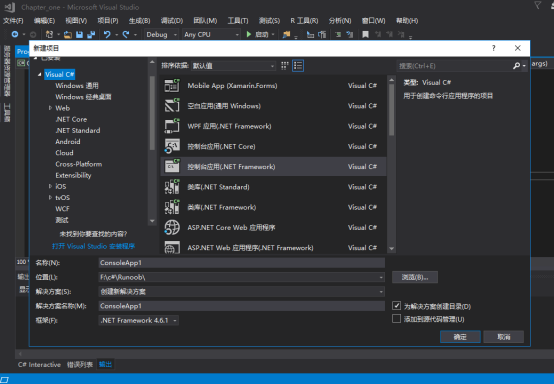Click the solution name input field
This screenshot has width=554, height=384.
tap(242, 306)
